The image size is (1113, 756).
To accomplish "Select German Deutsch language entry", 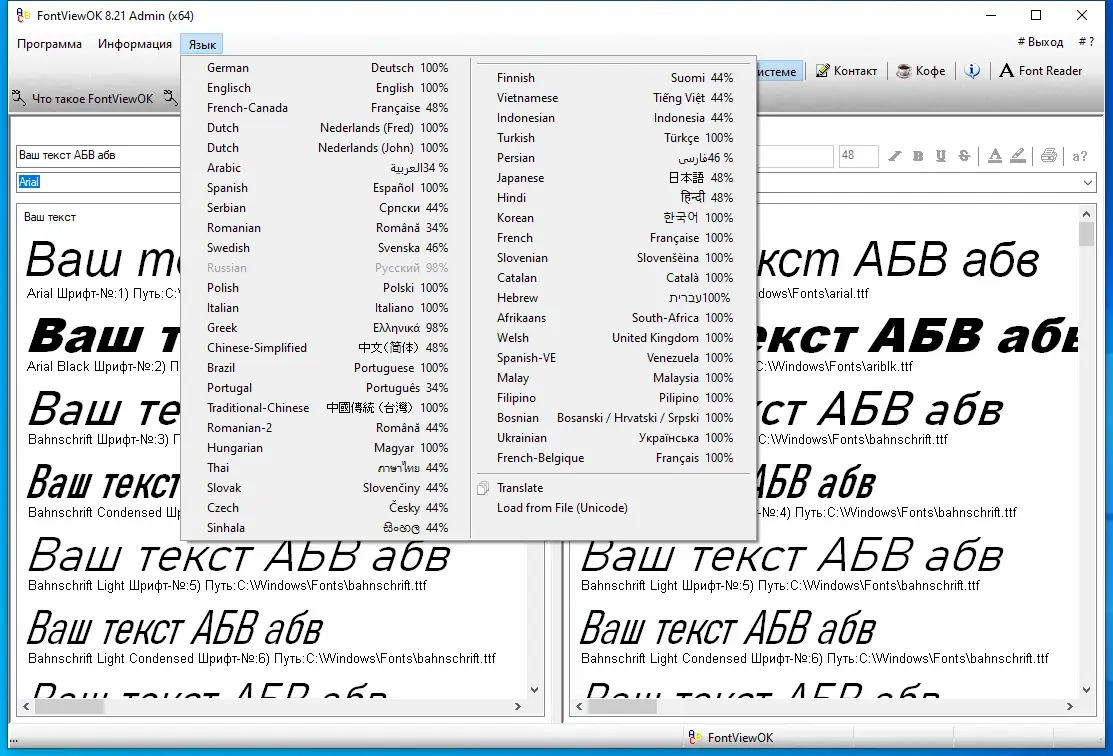I will pos(327,67).
